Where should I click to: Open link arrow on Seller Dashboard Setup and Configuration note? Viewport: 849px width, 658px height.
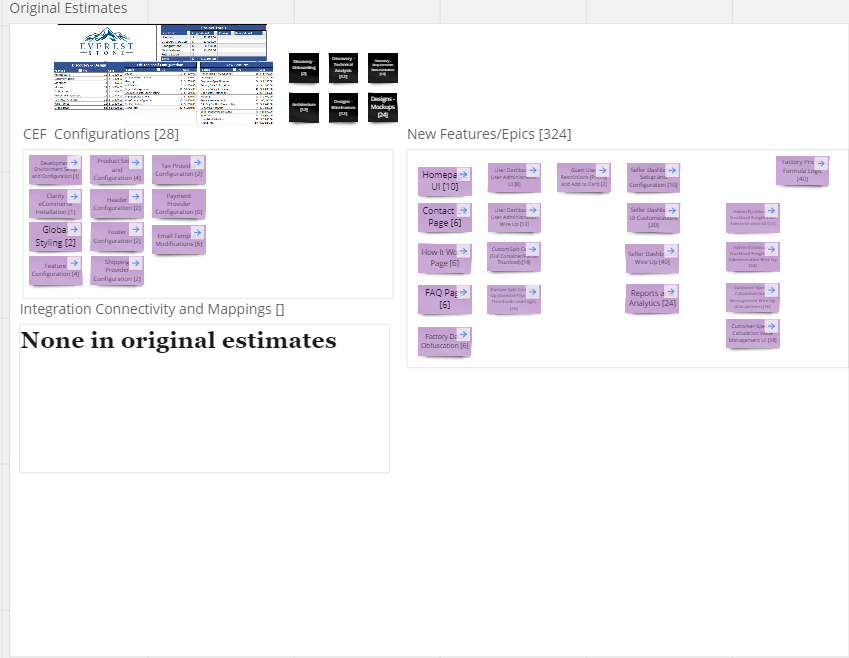point(672,170)
